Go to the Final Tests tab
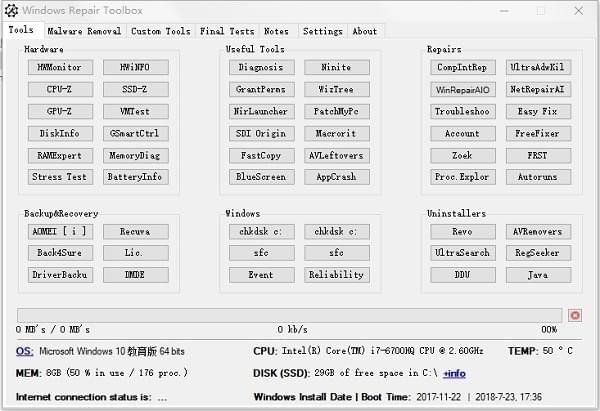 pos(226,31)
